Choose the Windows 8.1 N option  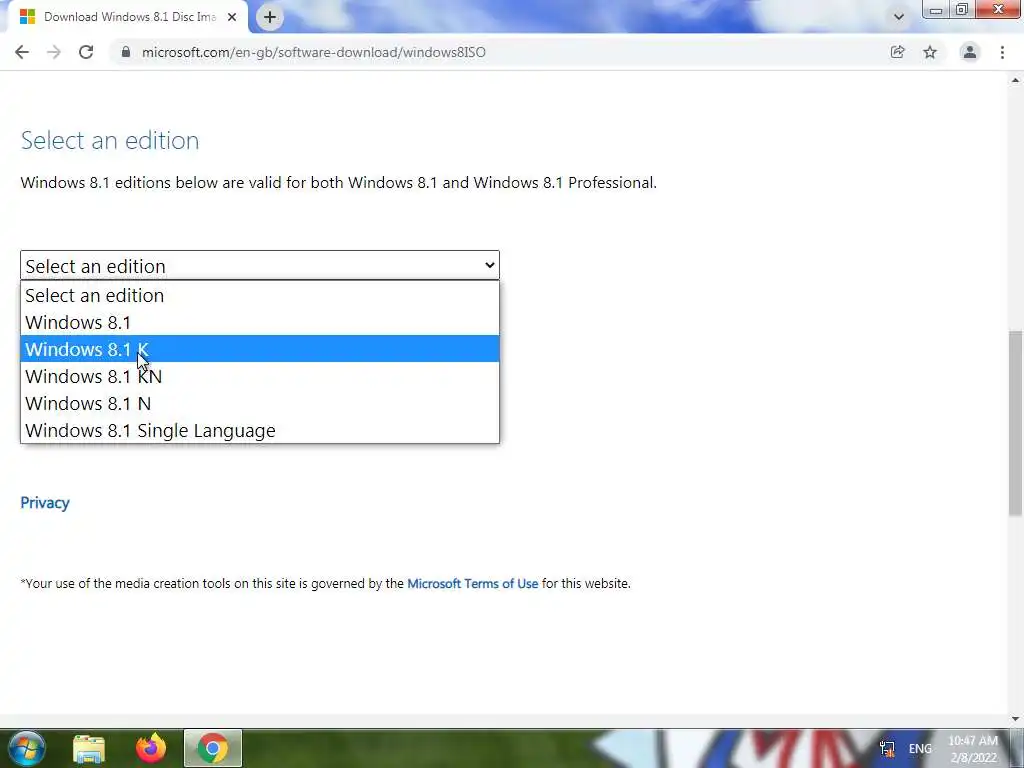[260, 403]
